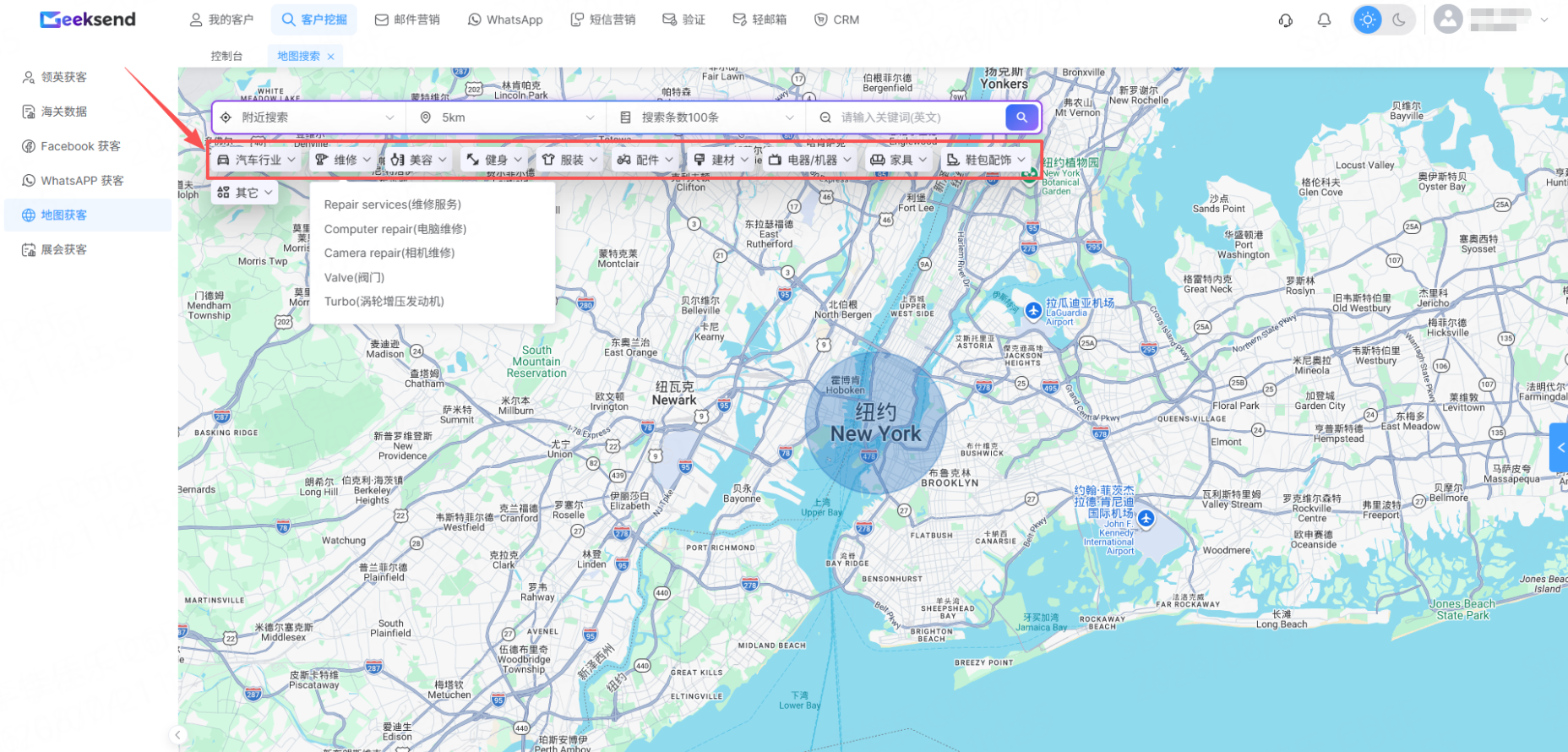The image size is (1568, 752).
Task: Expand the 家具 category dropdown
Action: [x=900, y=160]
